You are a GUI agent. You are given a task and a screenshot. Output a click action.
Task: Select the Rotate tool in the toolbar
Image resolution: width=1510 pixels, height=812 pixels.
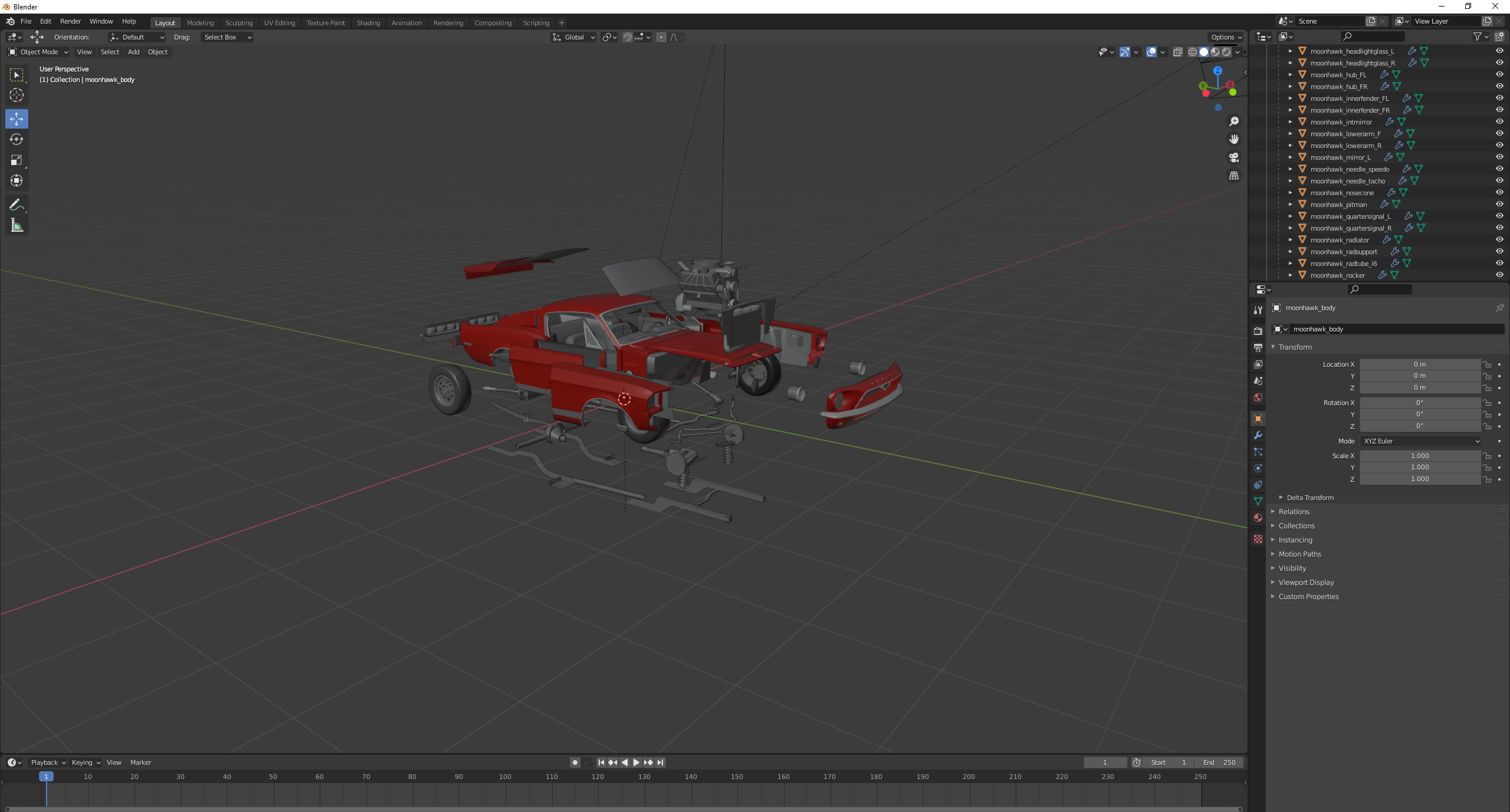coord(17,140)
